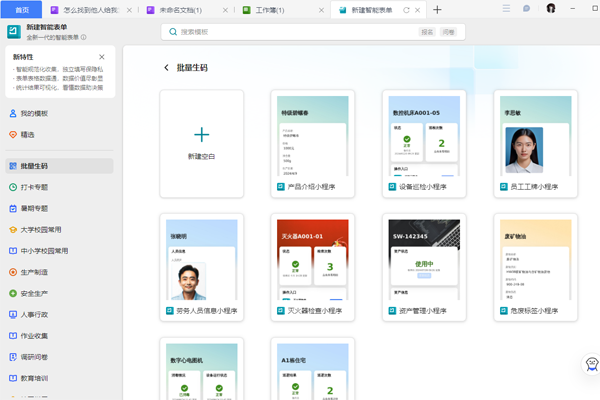Screen dimensions: 600x400
Task: Click 搜索 button in search bar
Action: point(427,32)
